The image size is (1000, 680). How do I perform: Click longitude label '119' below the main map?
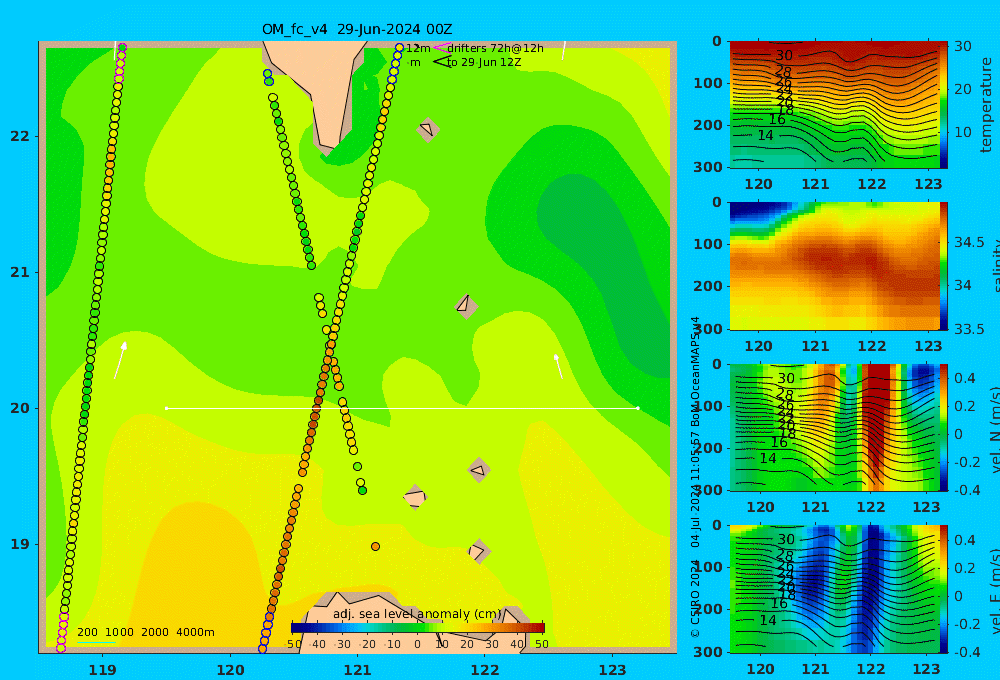pos(103,670)
